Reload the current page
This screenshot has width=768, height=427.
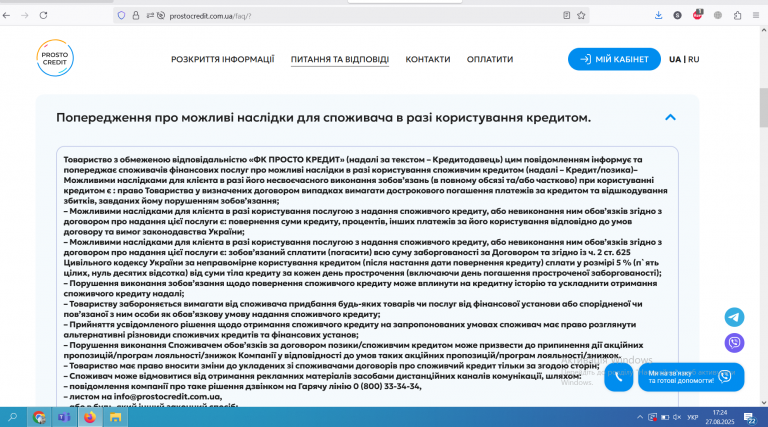44,16
